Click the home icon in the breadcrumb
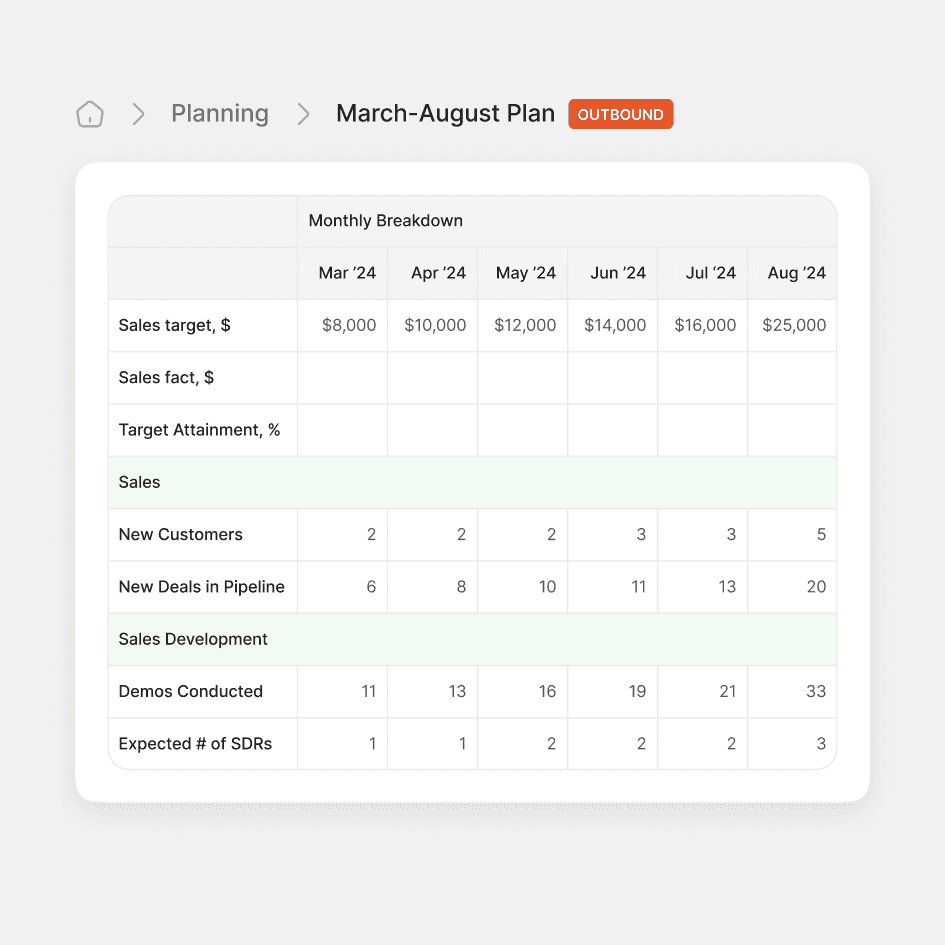The height and width of the screenshot is (945, 945). pos(89,114)
